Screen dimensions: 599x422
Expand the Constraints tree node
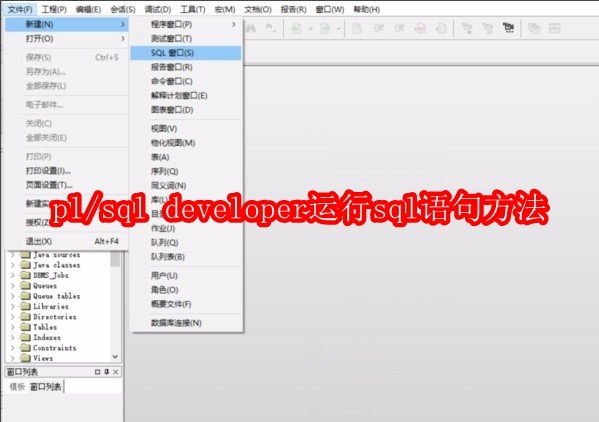(x=13, y=348)
